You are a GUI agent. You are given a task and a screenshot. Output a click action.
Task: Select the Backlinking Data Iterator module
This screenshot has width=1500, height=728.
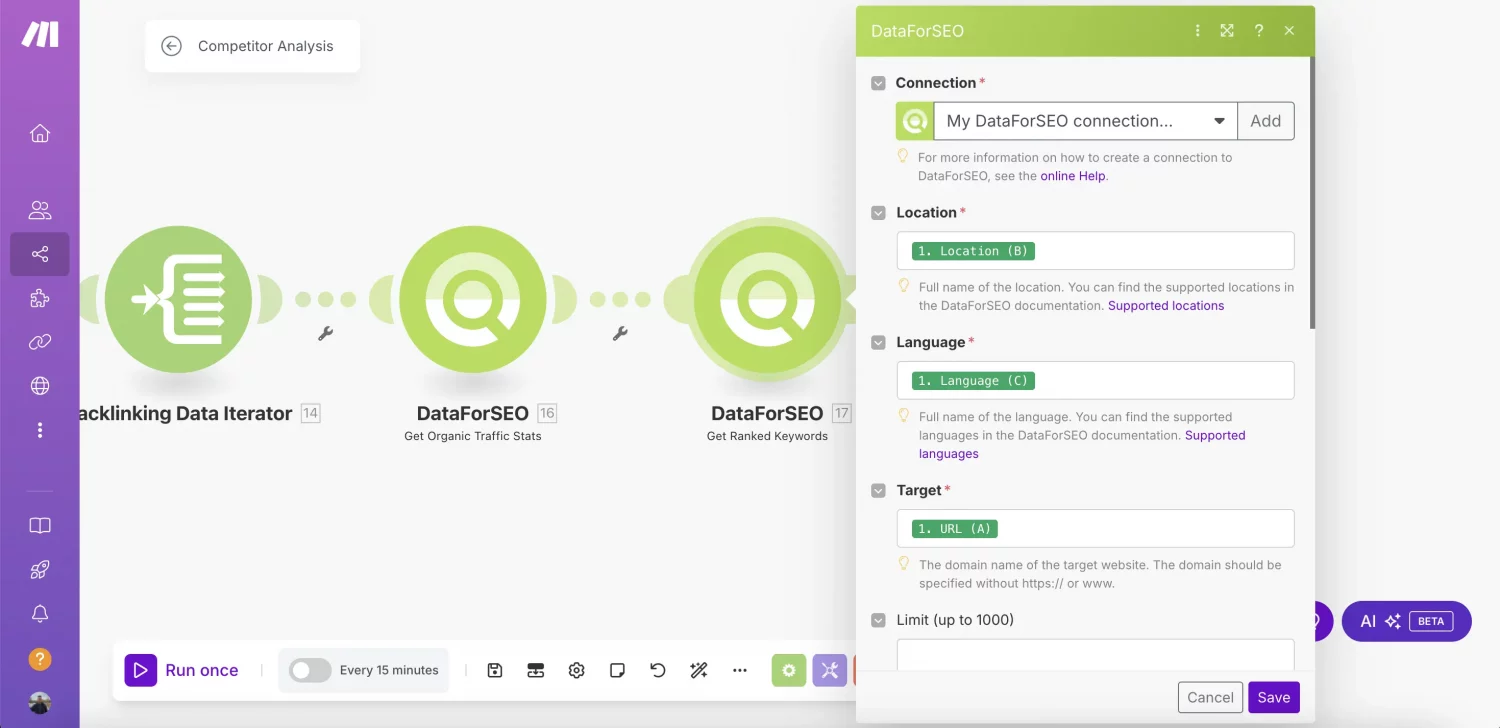pos(178,298)
